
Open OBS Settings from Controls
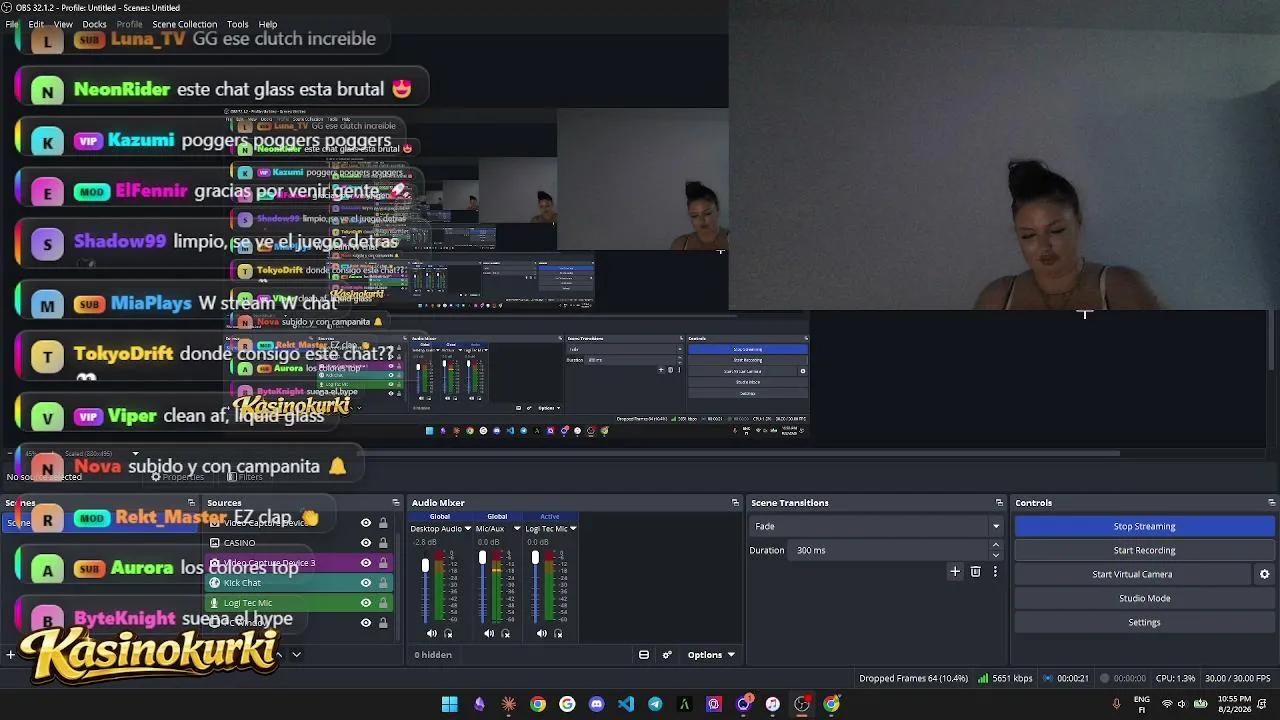[x=1144, y=622]
